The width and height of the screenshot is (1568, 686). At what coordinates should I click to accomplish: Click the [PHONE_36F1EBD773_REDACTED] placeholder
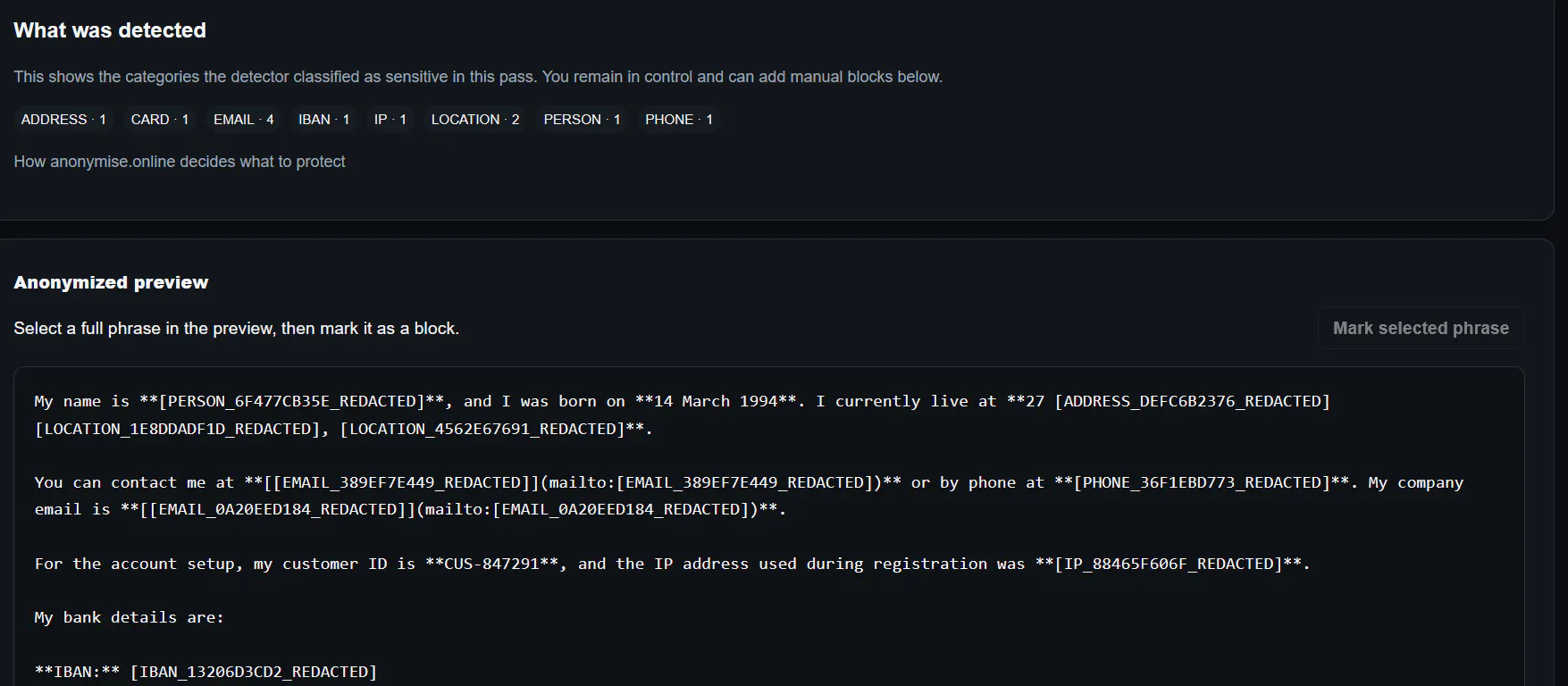click(1202, 482)
